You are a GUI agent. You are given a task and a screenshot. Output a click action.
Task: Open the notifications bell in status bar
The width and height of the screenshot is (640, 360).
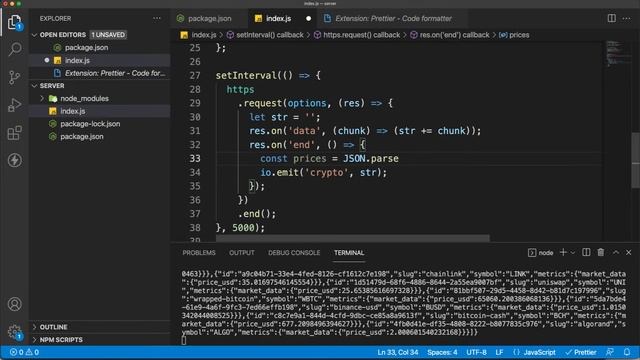[627, 352]
